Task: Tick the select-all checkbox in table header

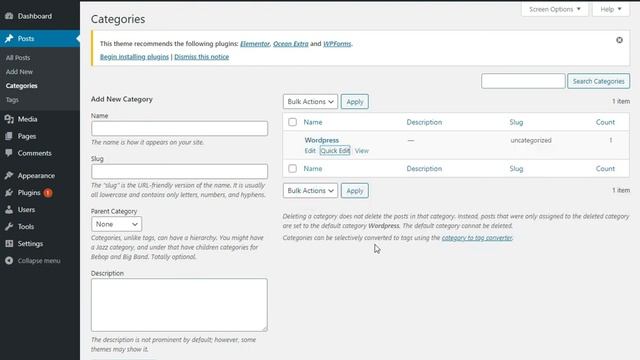Action: coord(292,122)
